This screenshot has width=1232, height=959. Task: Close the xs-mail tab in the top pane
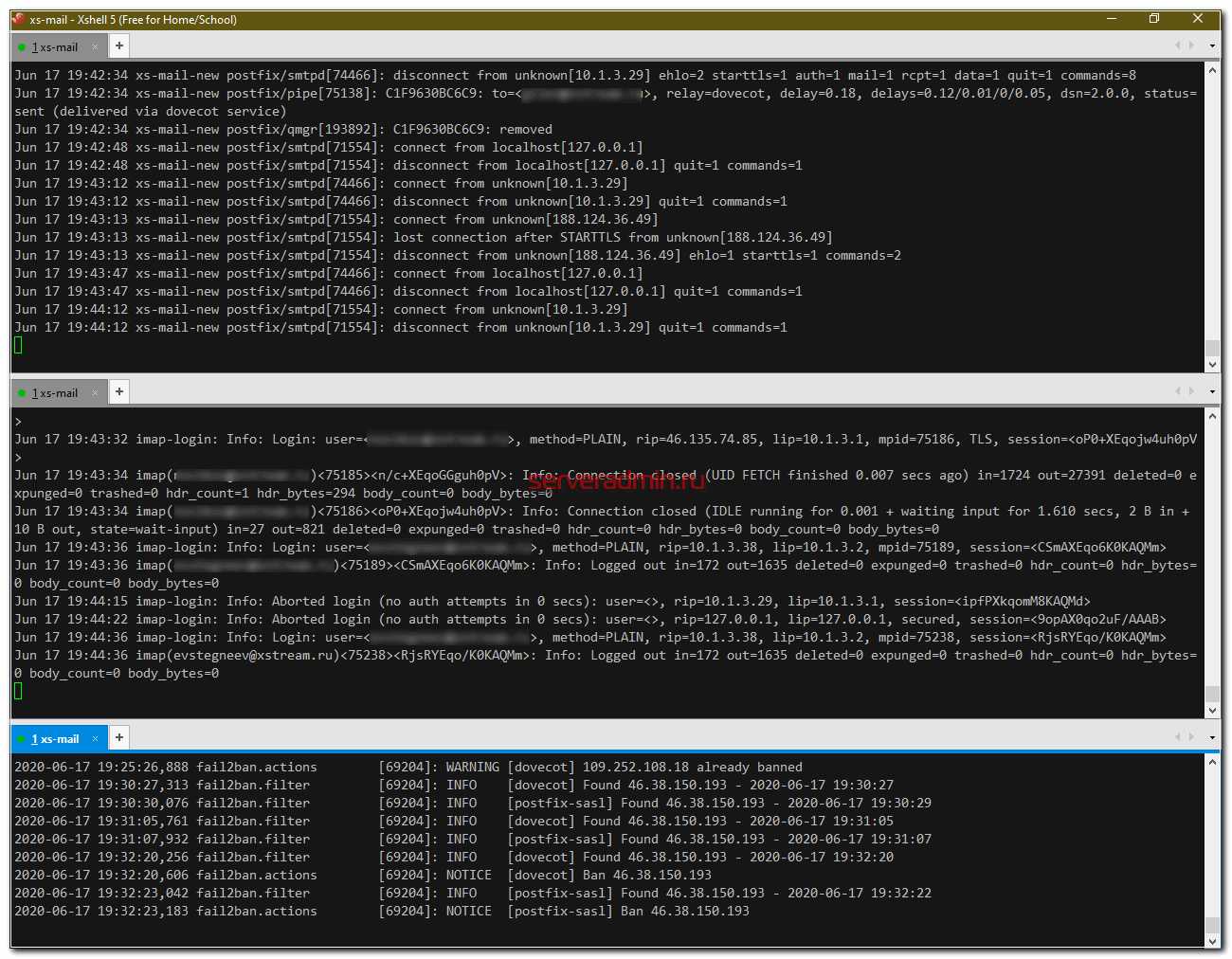pyautogui.click(x=96, y=46)
